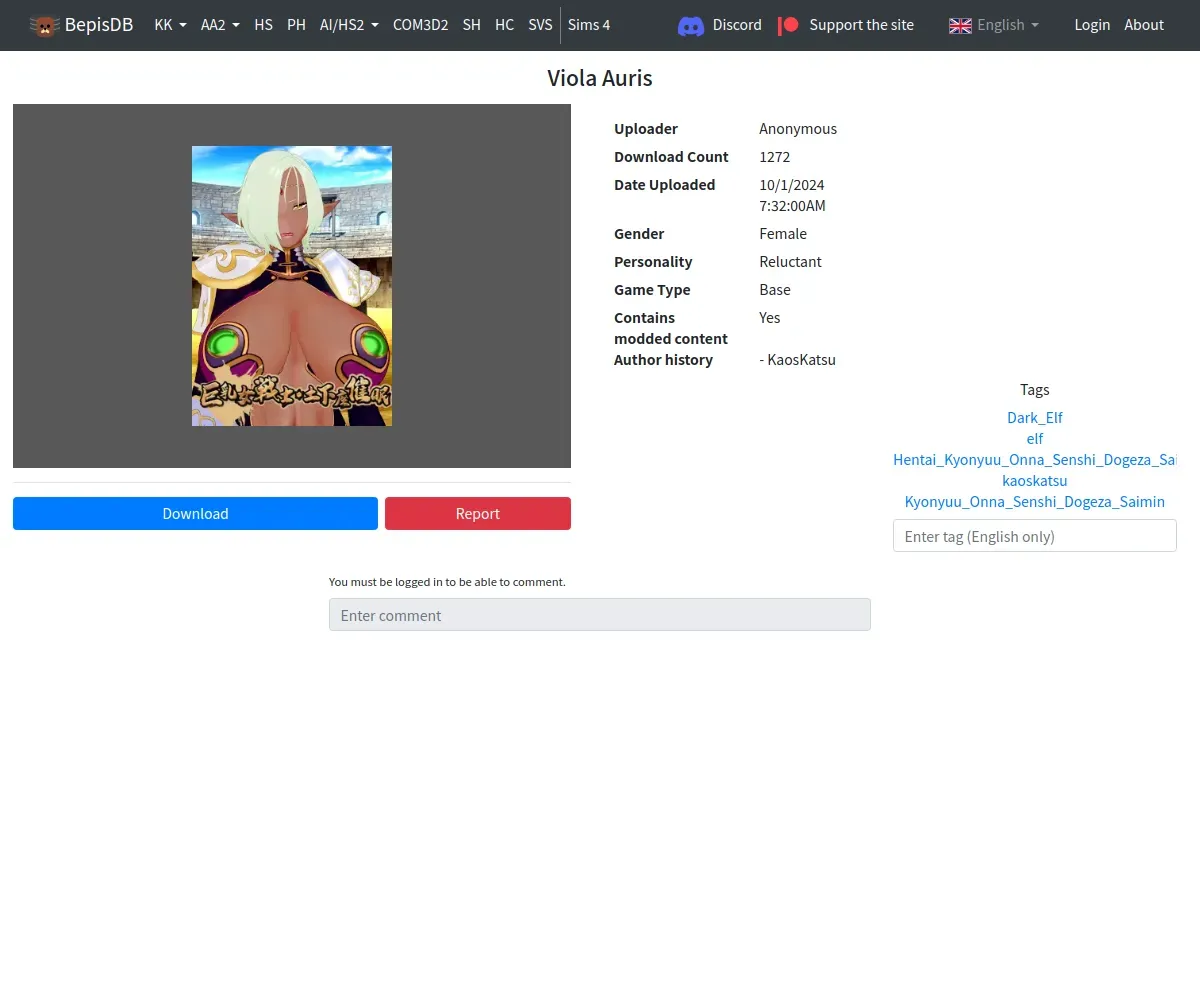
Task: Go to the PH section
Action: [296, 25]
